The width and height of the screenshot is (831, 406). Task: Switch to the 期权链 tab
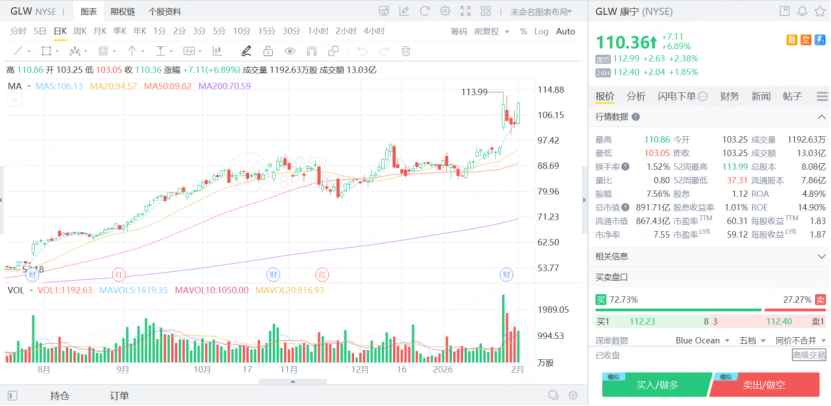pos(122,11)
